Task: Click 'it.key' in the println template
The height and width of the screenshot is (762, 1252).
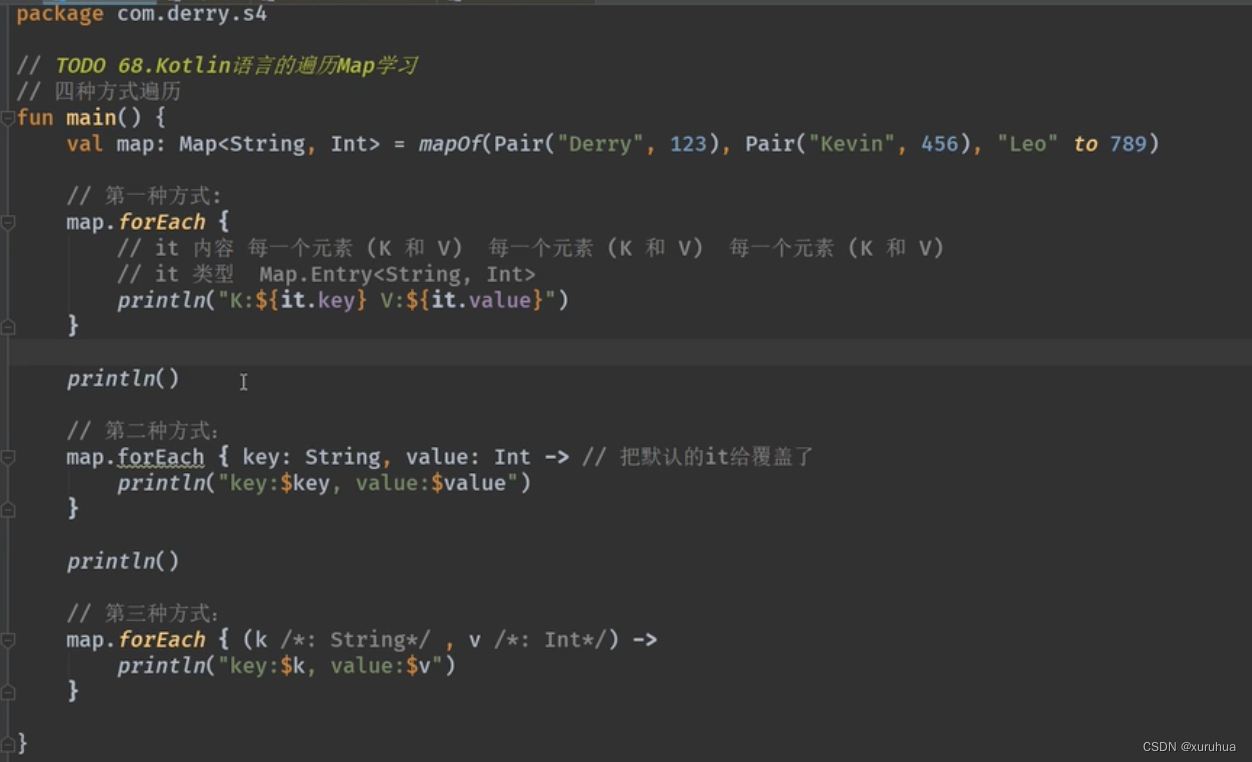Action: pyautogui.click(x=318, y=300)
